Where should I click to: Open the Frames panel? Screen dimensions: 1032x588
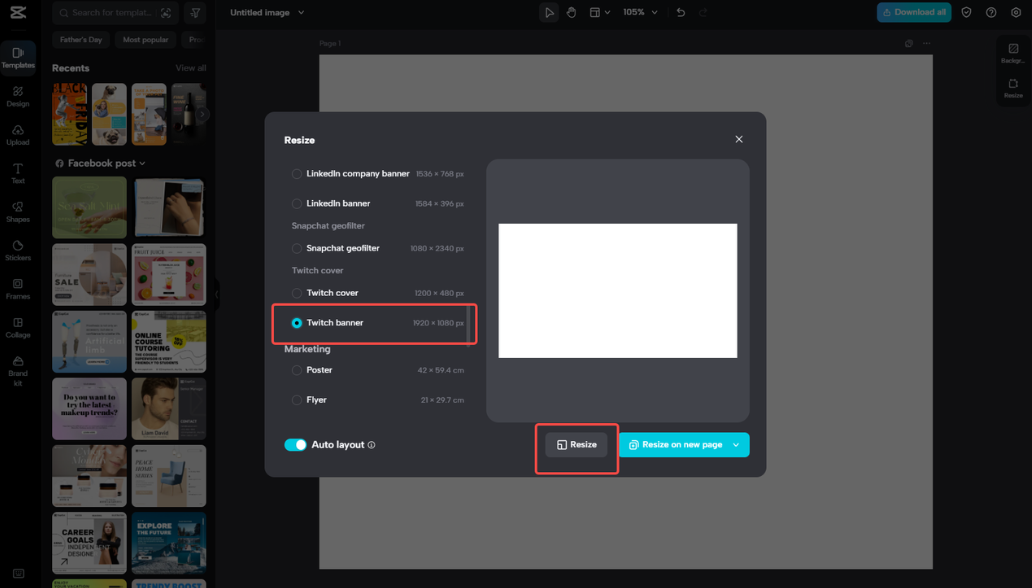click(x=18, y=289)
